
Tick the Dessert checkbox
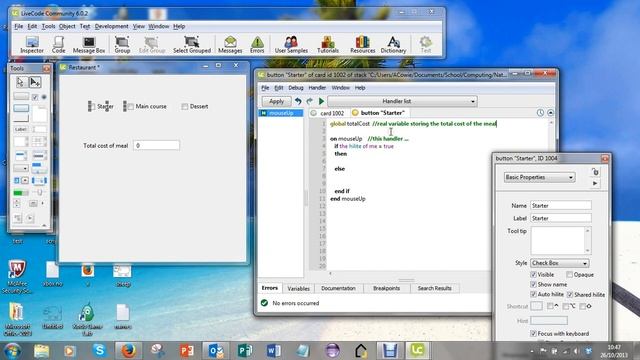[184, 107]
